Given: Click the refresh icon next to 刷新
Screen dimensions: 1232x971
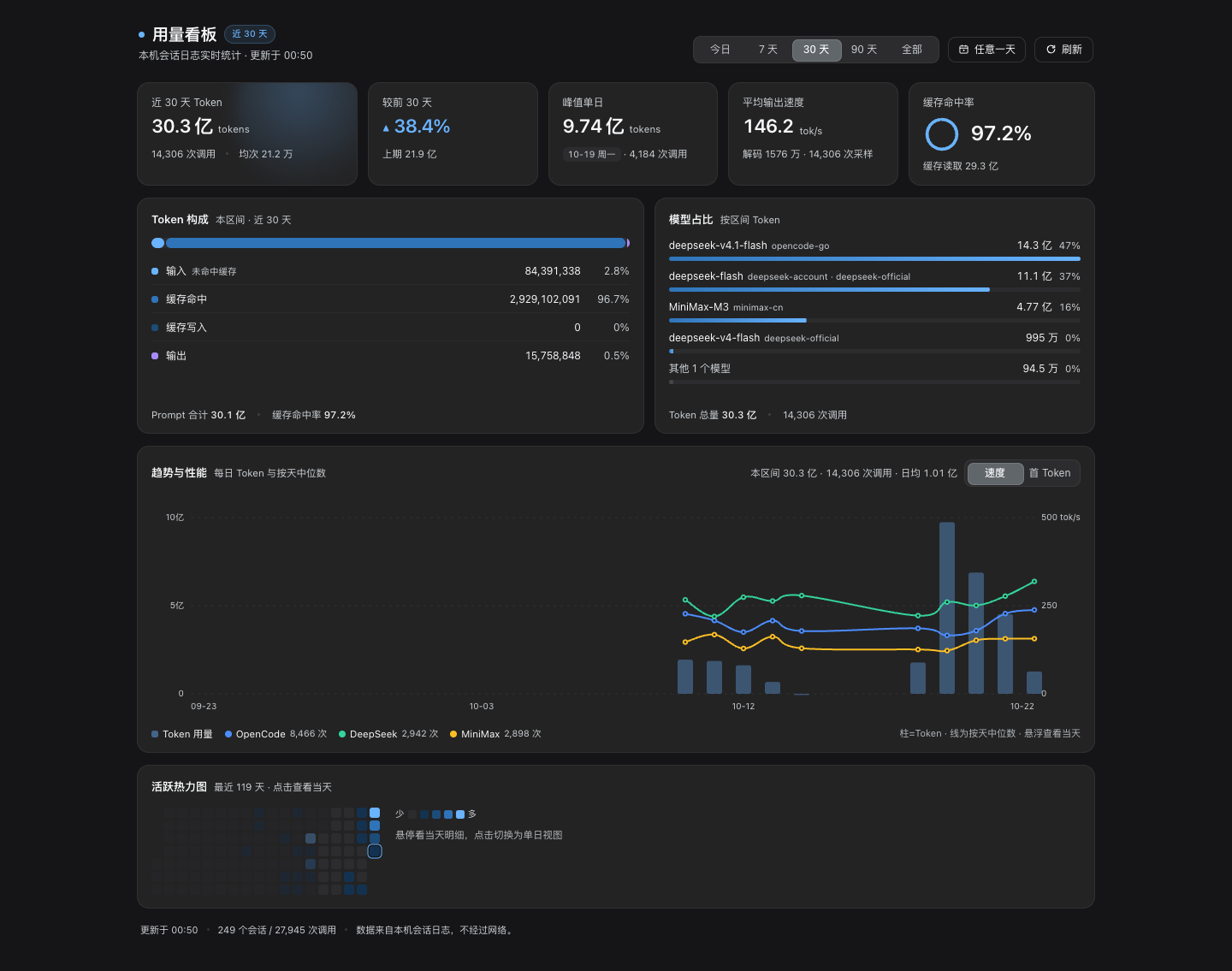Looking at the screenshot, I should (x=1051, y=50).
